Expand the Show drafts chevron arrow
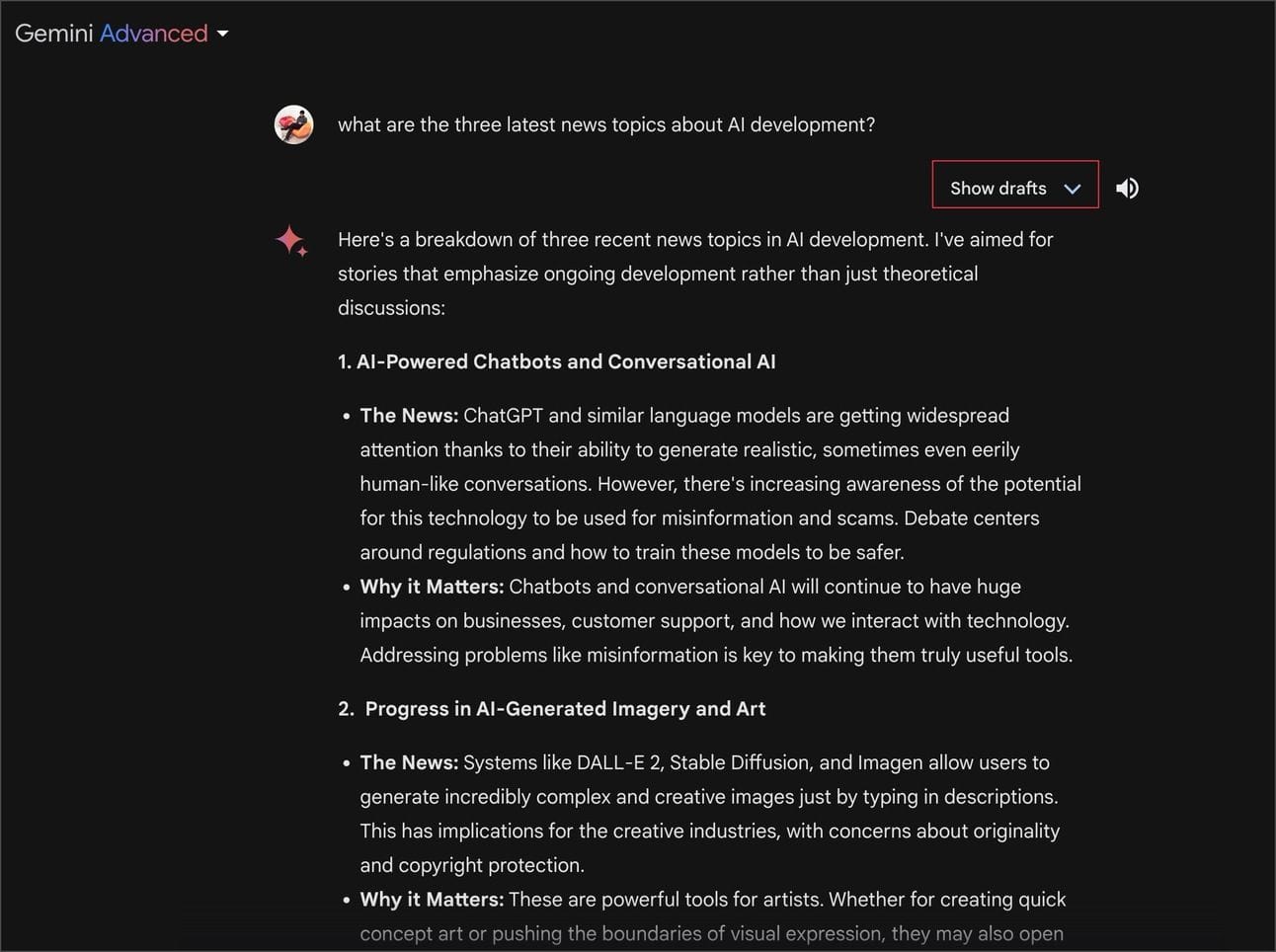The image size is (1276, 952). pos(1073,189)
